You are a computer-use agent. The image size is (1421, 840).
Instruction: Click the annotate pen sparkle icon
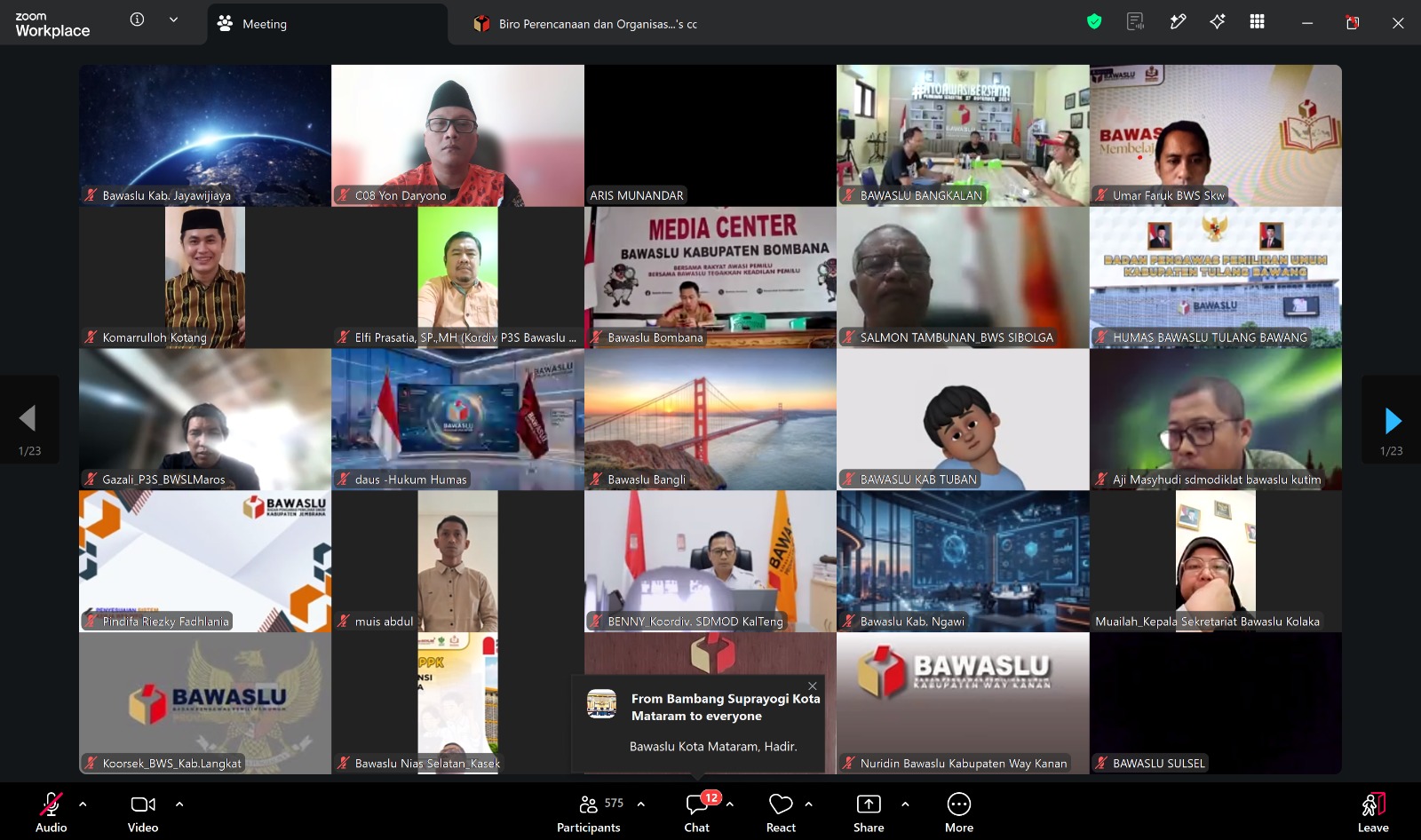1178,22
